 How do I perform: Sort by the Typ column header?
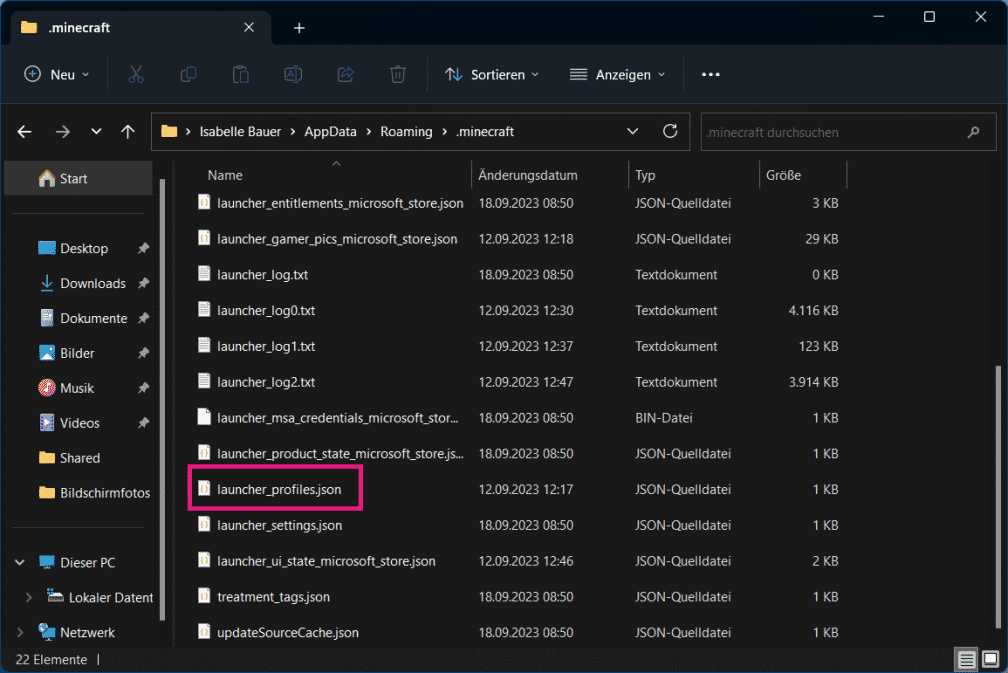coord(645,175)
